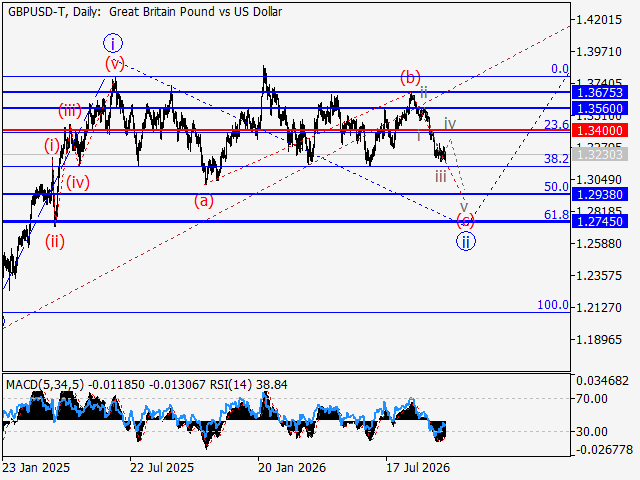Click the 1.42015 price axis value

599,20
